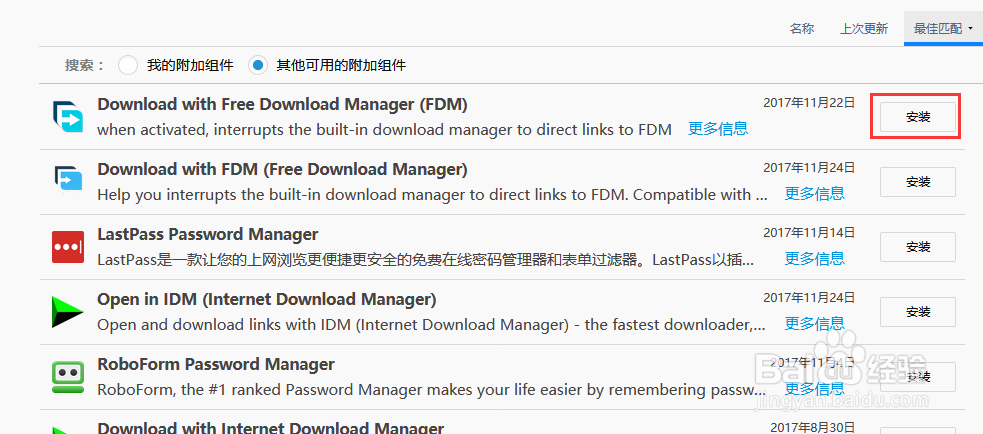Click the RoboForm Password Manager robot icon
The image size is (983, 434).
68,376
